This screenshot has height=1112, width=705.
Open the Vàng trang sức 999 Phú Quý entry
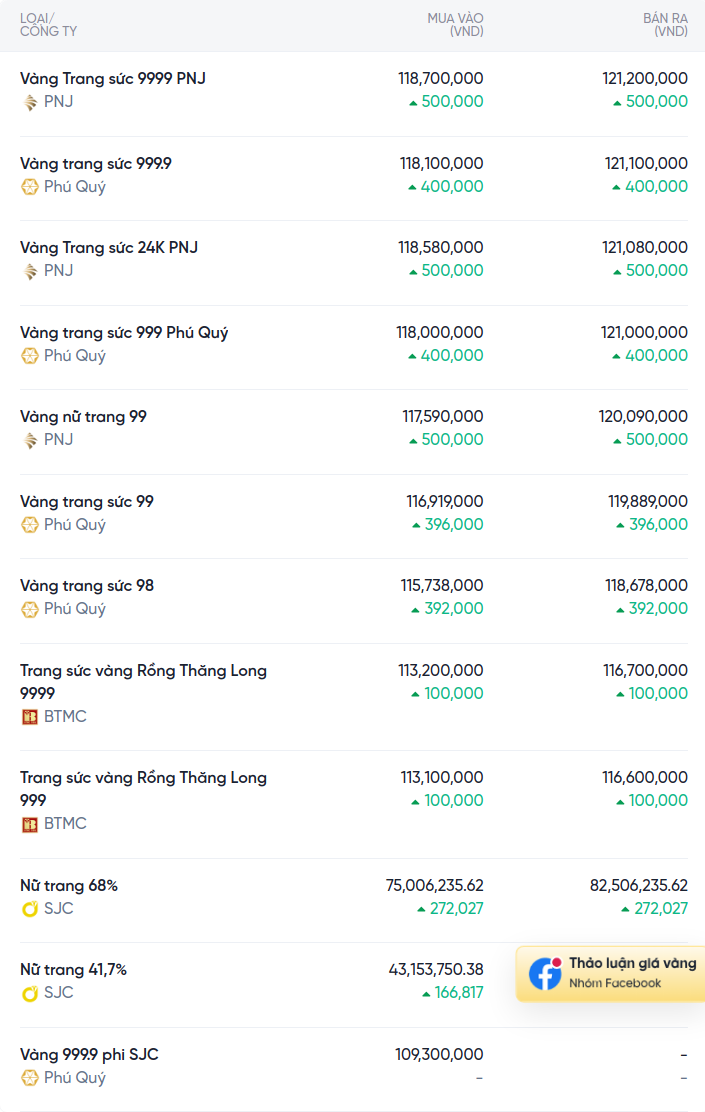[124, 332]
